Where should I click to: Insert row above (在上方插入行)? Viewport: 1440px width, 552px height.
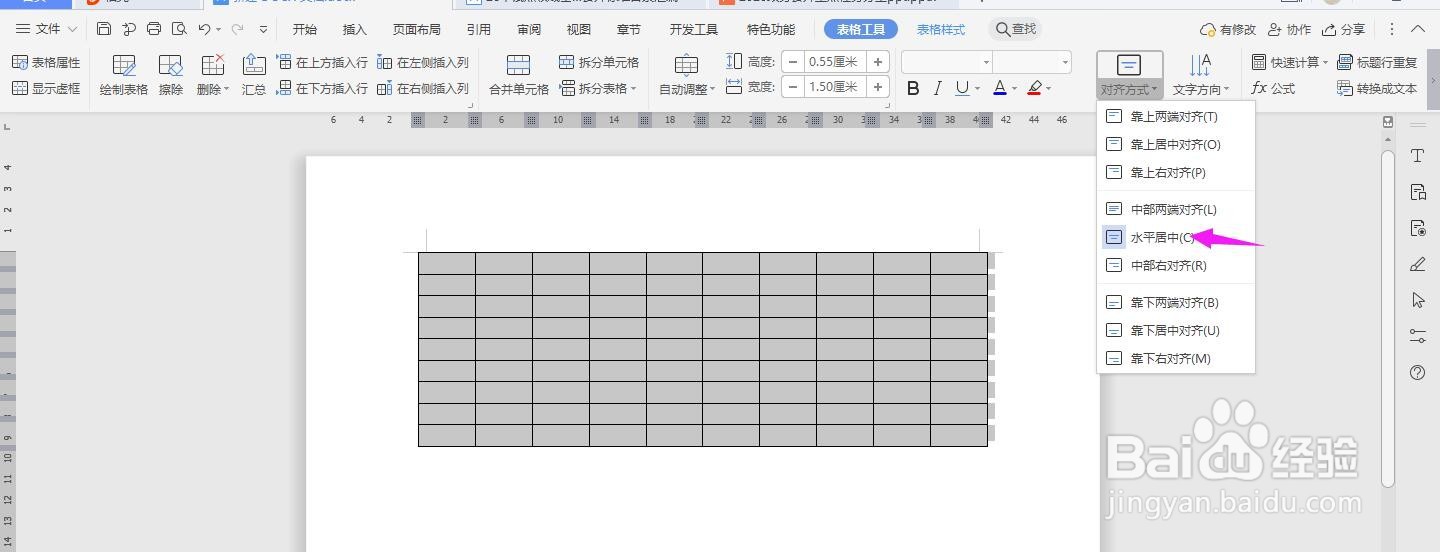click(322, 62)
